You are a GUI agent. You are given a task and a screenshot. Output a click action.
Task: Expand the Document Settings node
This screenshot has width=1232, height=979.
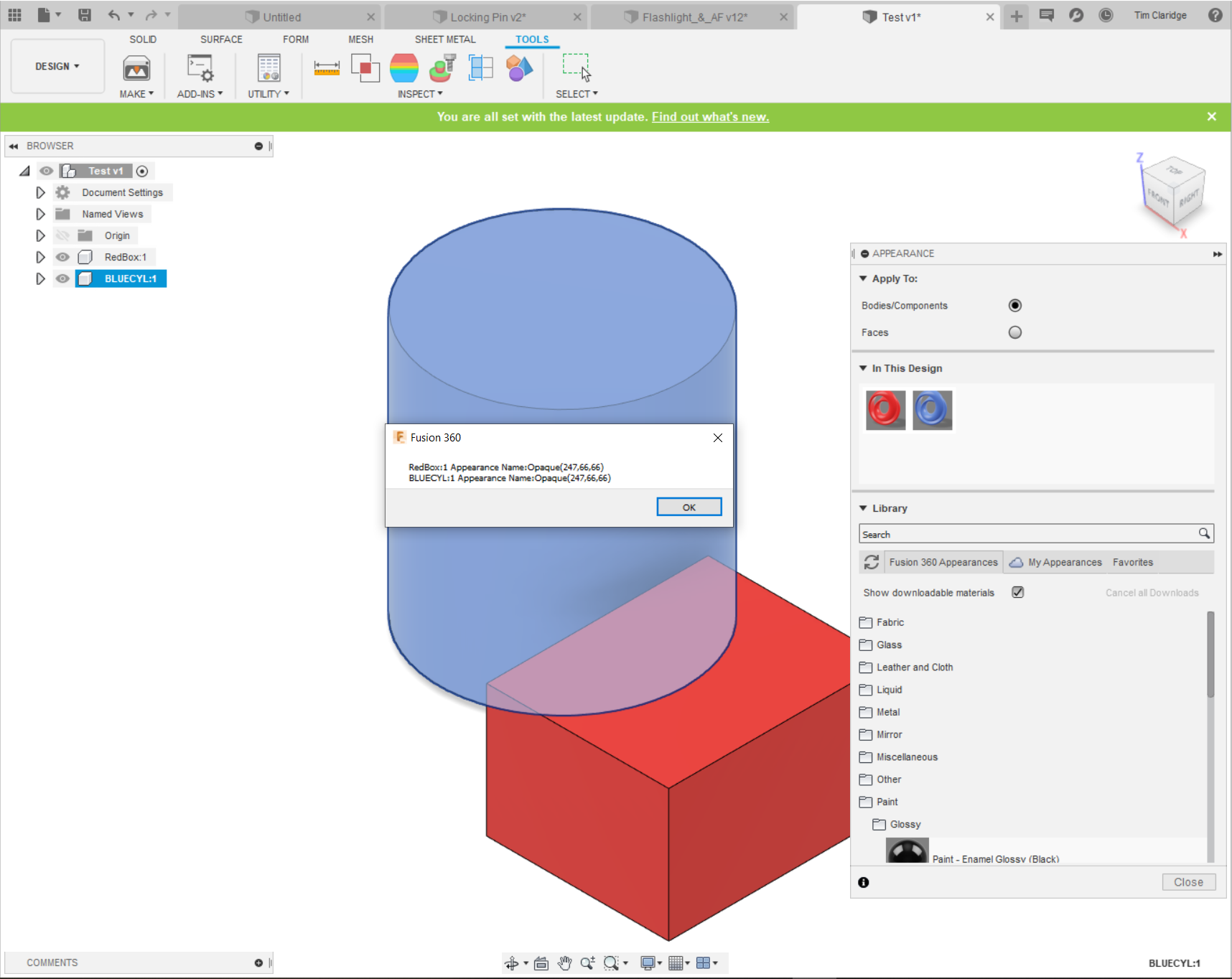click(40, 192)
